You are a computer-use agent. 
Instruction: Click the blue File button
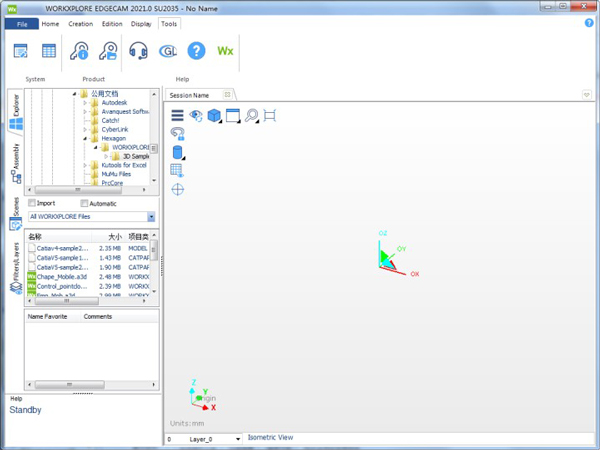[21, 24]
